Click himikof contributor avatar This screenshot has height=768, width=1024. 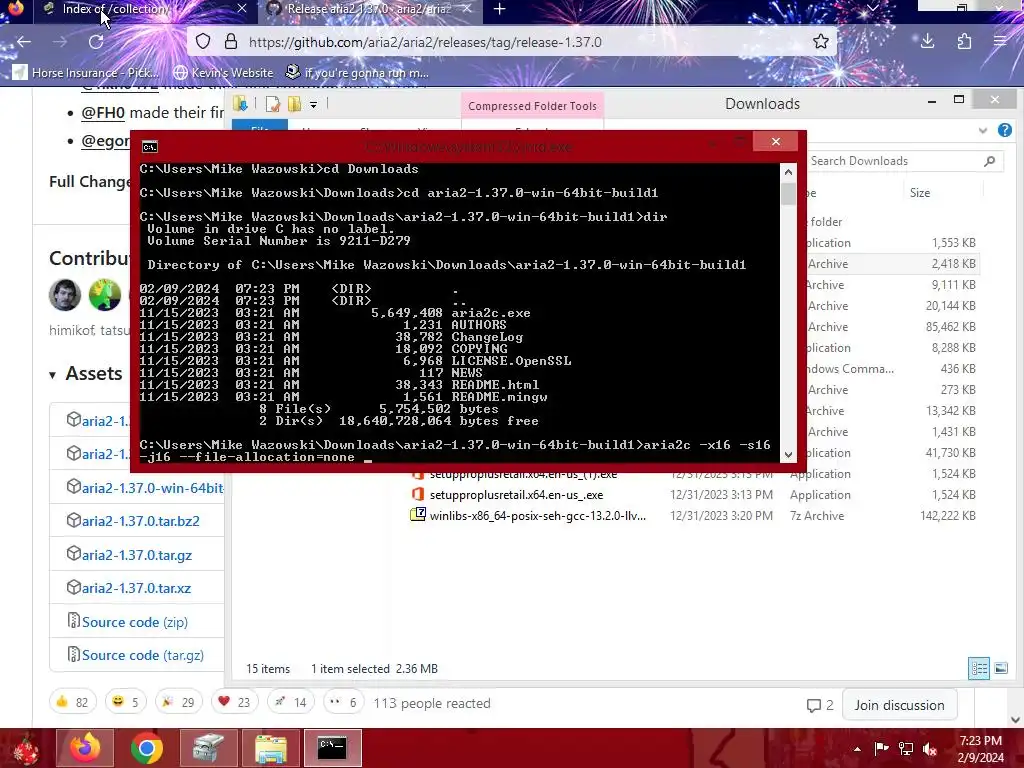65,295
